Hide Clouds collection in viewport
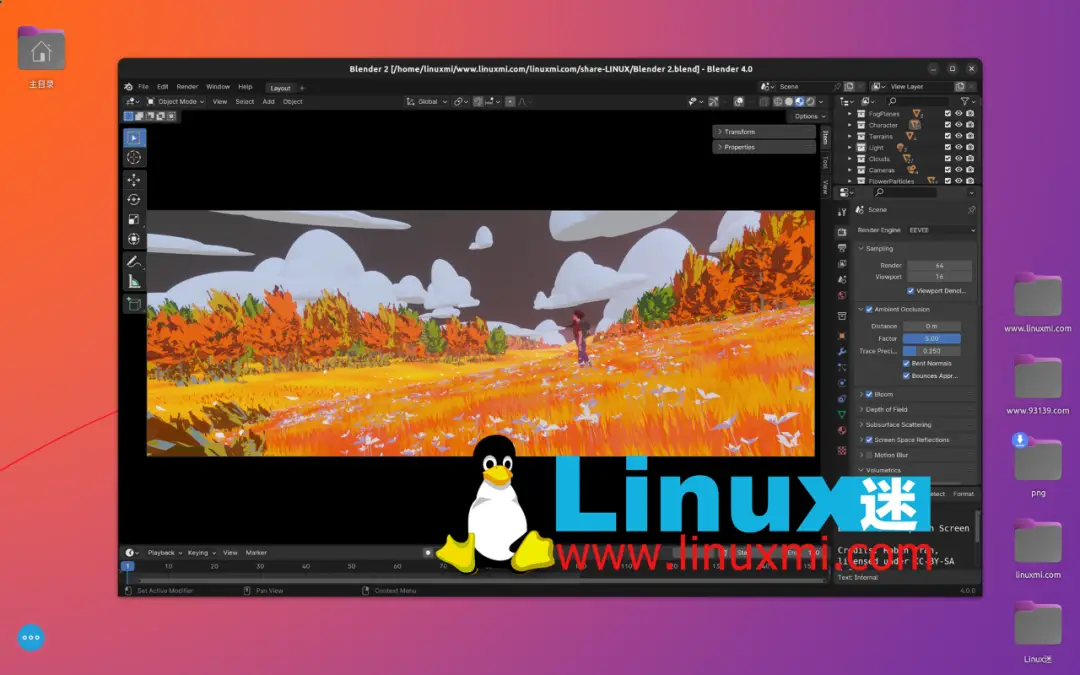Viewport: 1080px width, 675px height. click(x=959, y=158)
